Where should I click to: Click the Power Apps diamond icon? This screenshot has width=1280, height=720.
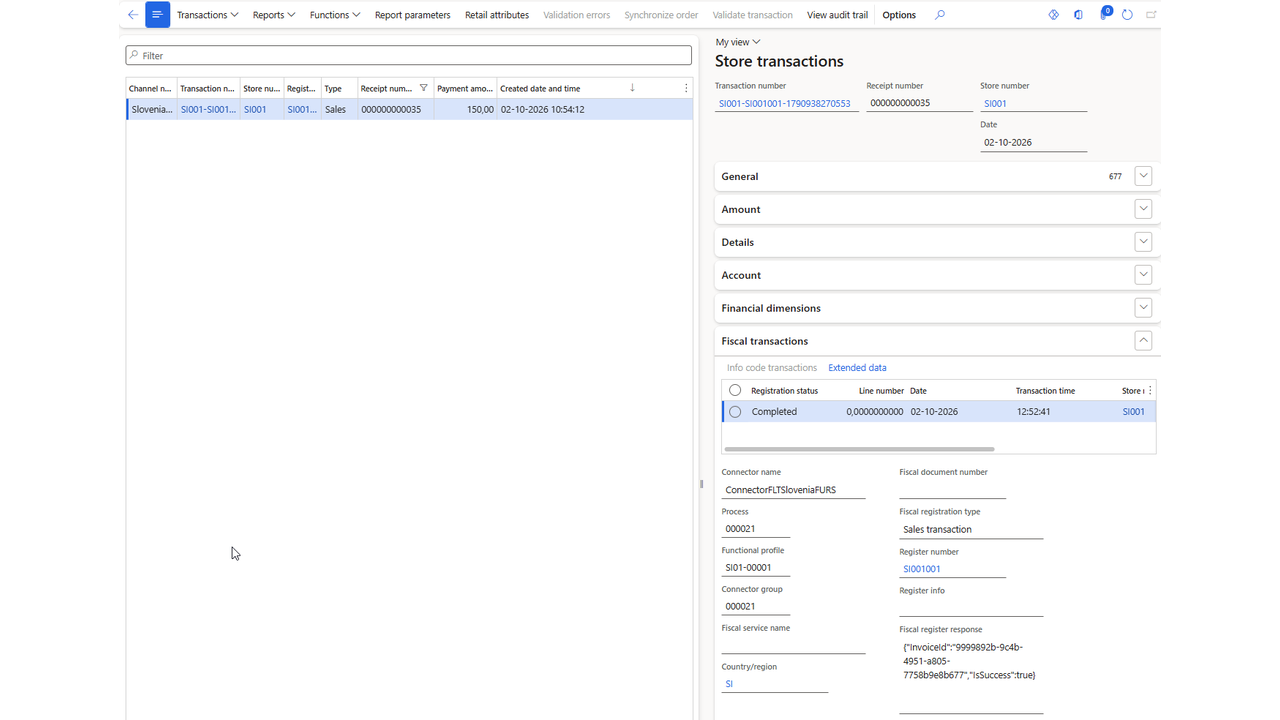(x=1053, y=15)
